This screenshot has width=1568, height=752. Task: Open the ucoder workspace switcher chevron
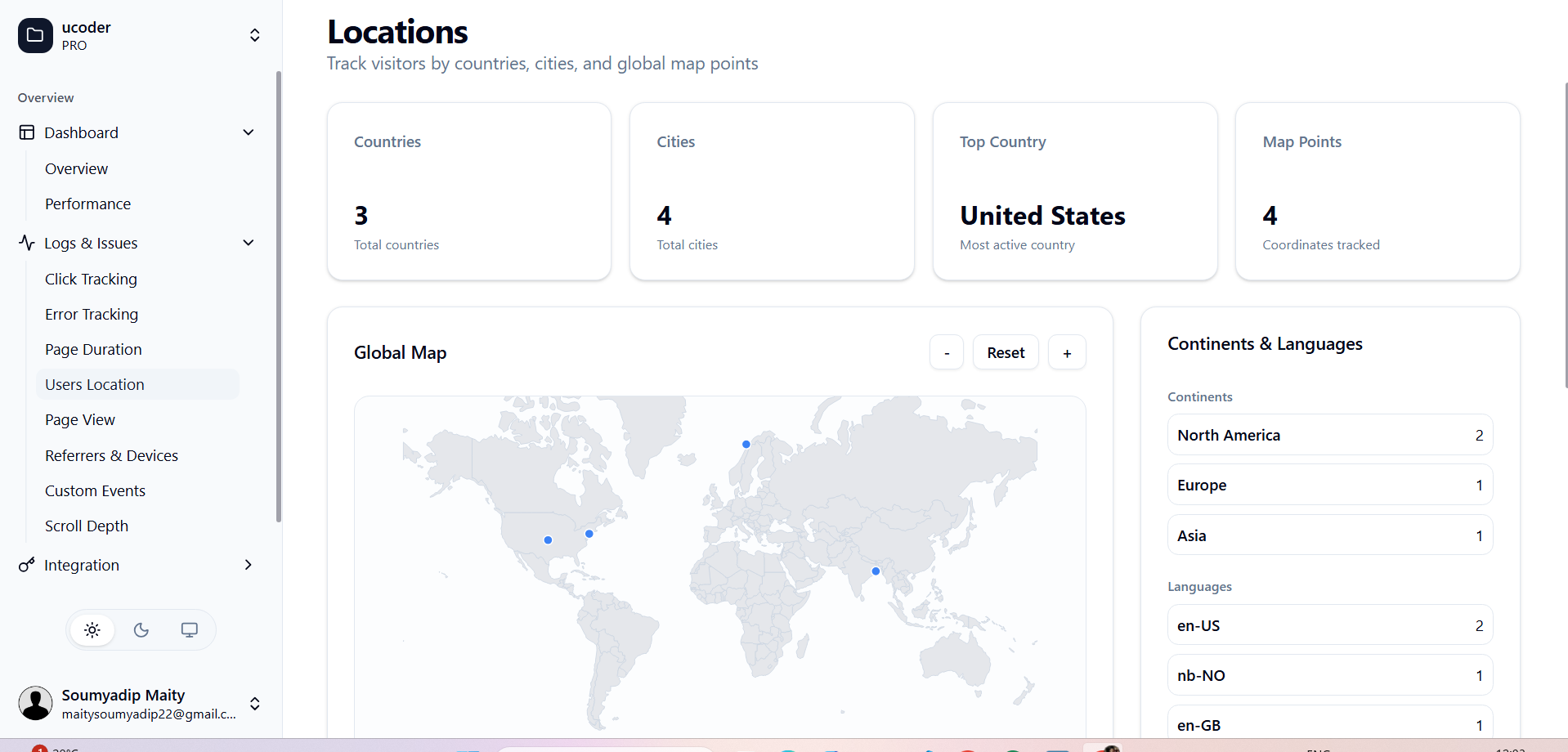[254, 35]
